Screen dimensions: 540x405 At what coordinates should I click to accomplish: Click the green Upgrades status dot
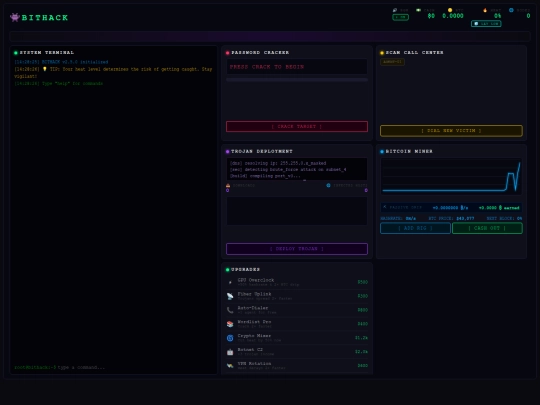(227, 270)
